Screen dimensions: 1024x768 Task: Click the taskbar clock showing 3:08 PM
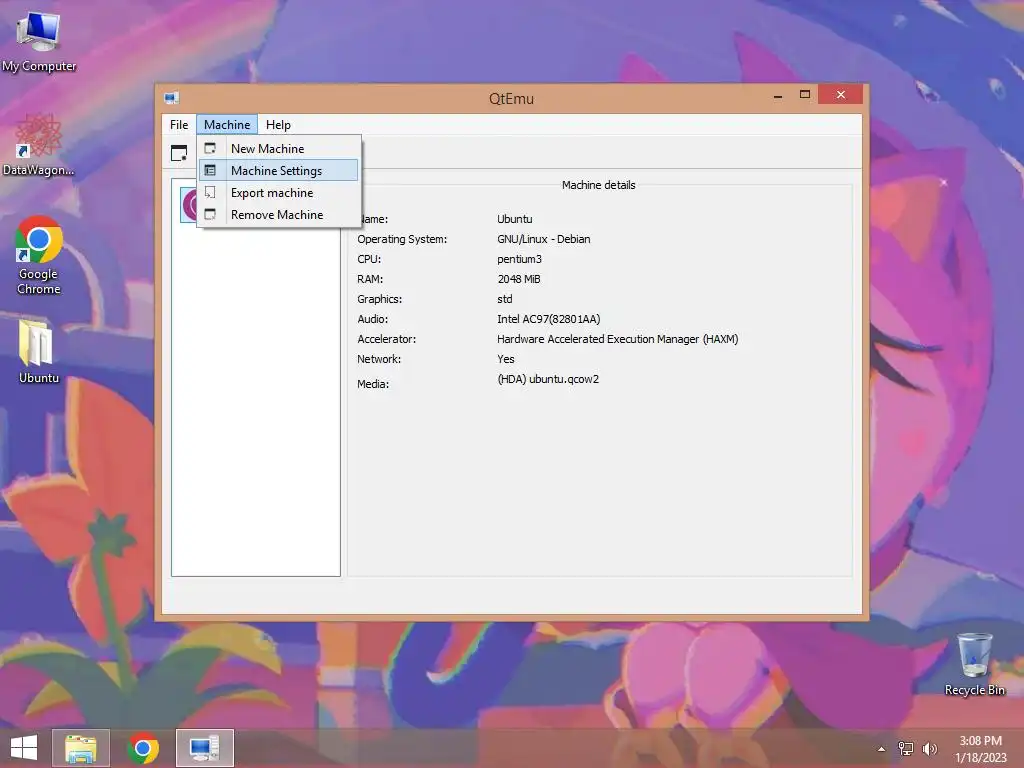980,749
